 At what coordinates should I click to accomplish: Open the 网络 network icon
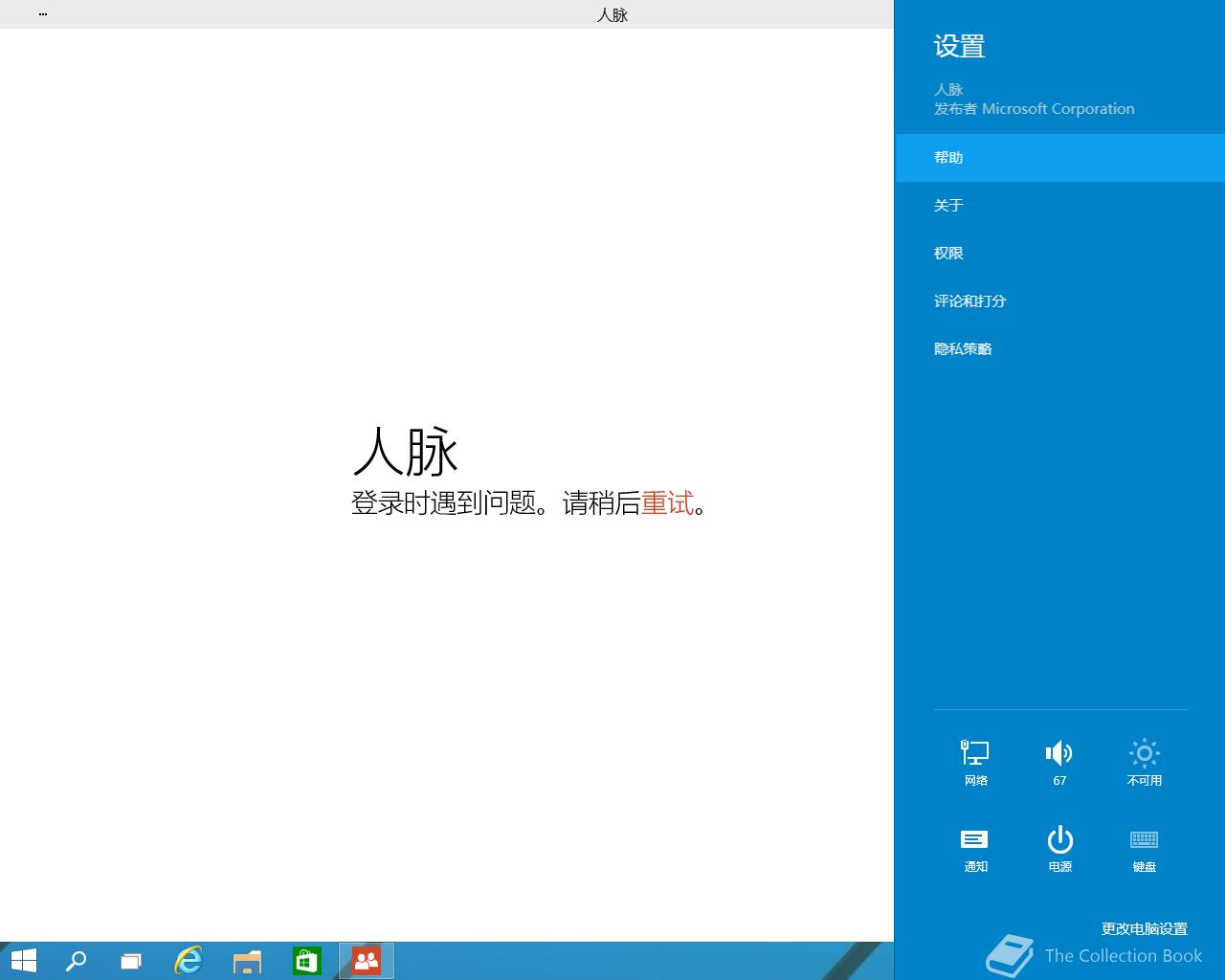tap(975, 763)
